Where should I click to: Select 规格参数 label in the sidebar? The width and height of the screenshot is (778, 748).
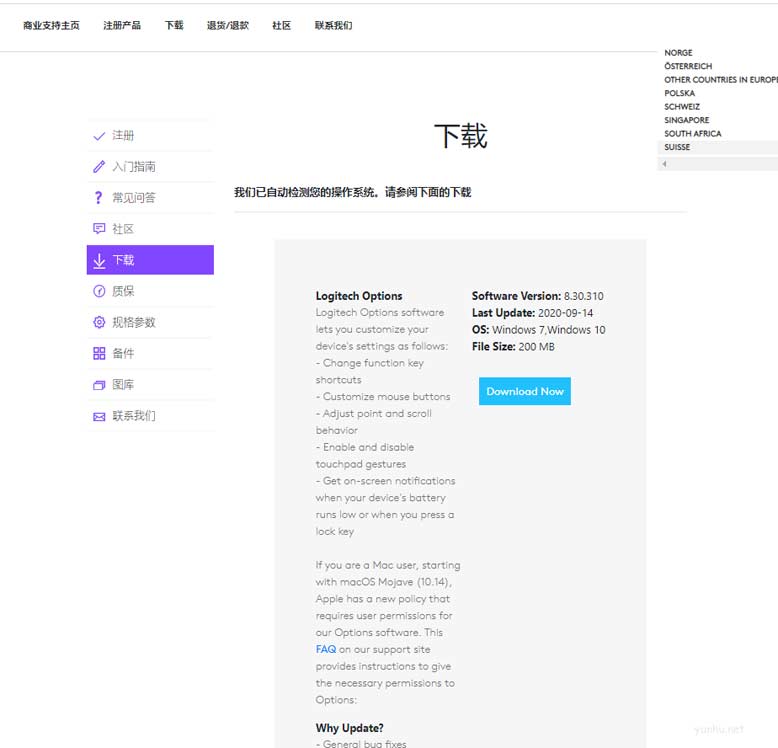(x=134, y=322)
